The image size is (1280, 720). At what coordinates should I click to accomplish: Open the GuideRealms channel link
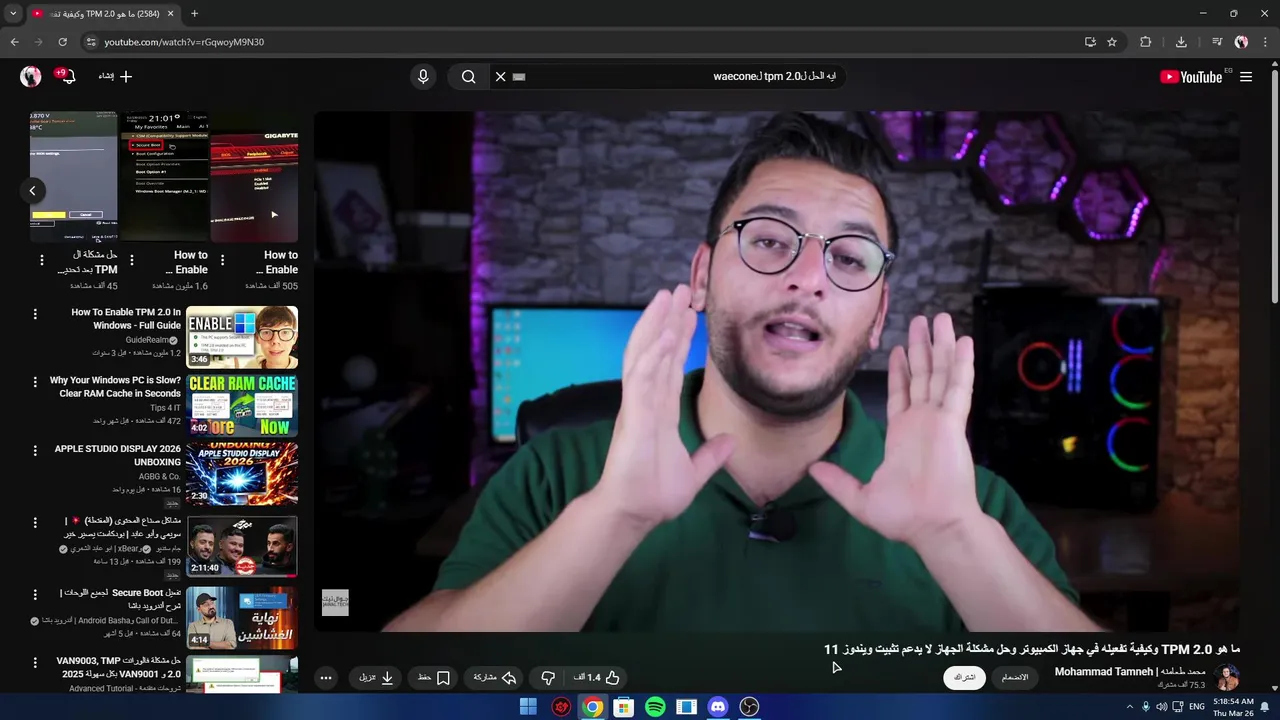tap(146, 340)
